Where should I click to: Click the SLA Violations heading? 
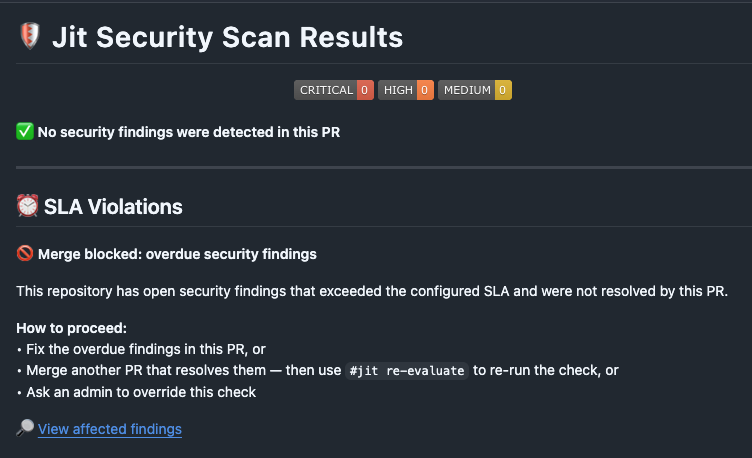pyautogui.click(x=113, y=207)
